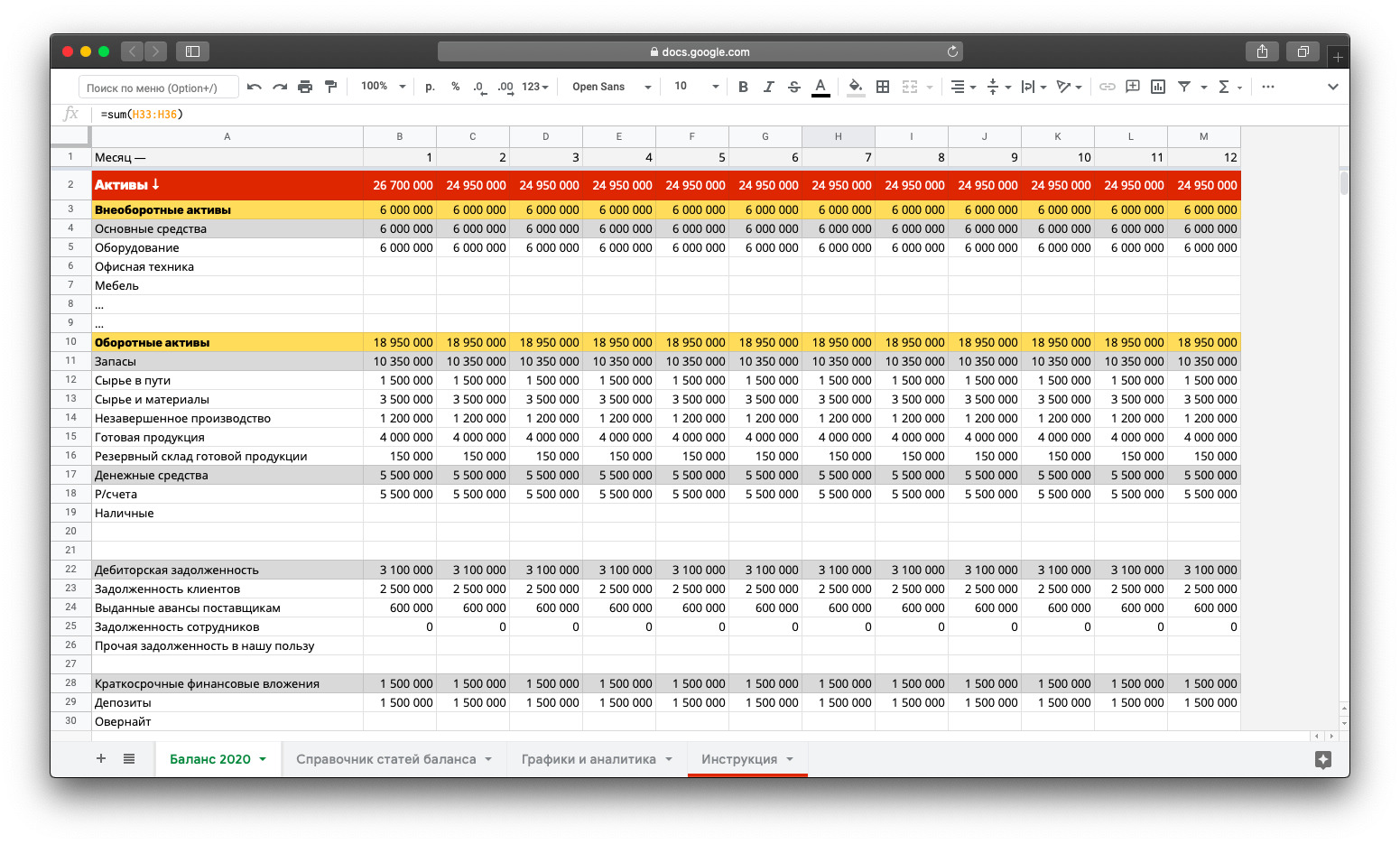Viewport: 1400px width, 844px height.
Task: Click the undo arrow icon
Action: 255,87
